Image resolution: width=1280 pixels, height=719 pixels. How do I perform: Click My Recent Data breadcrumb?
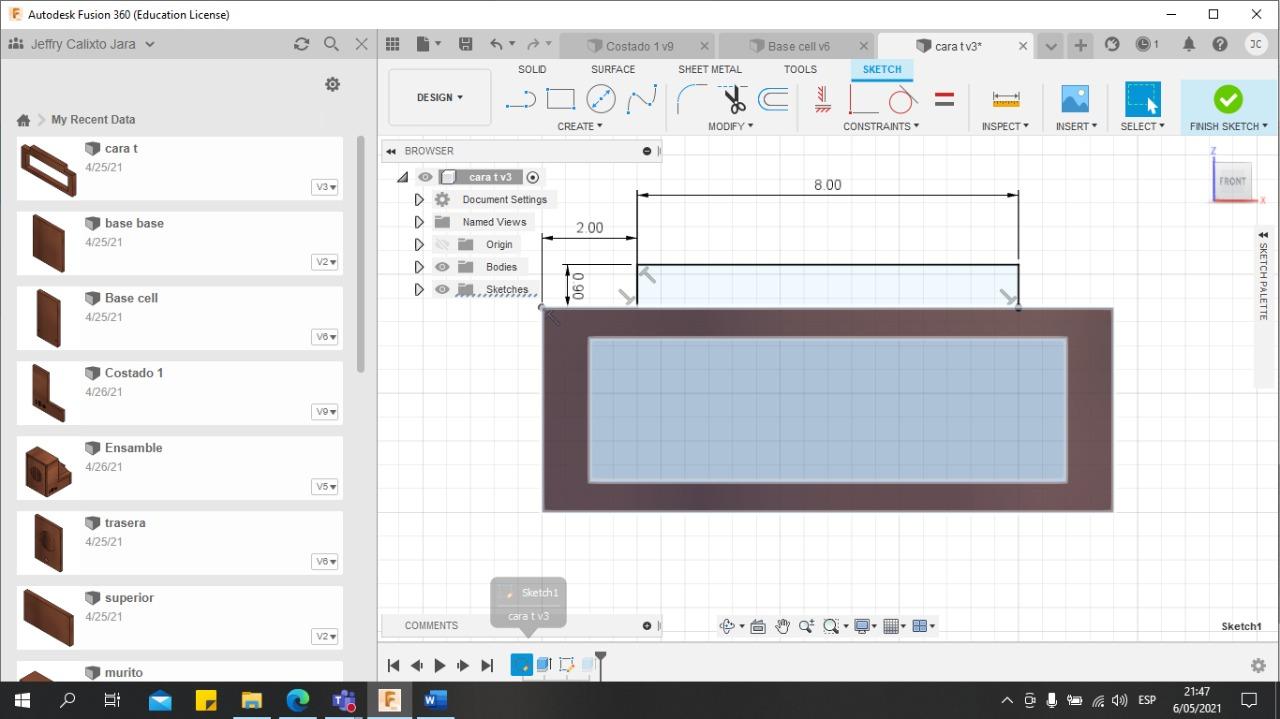[x=93, y=120]
